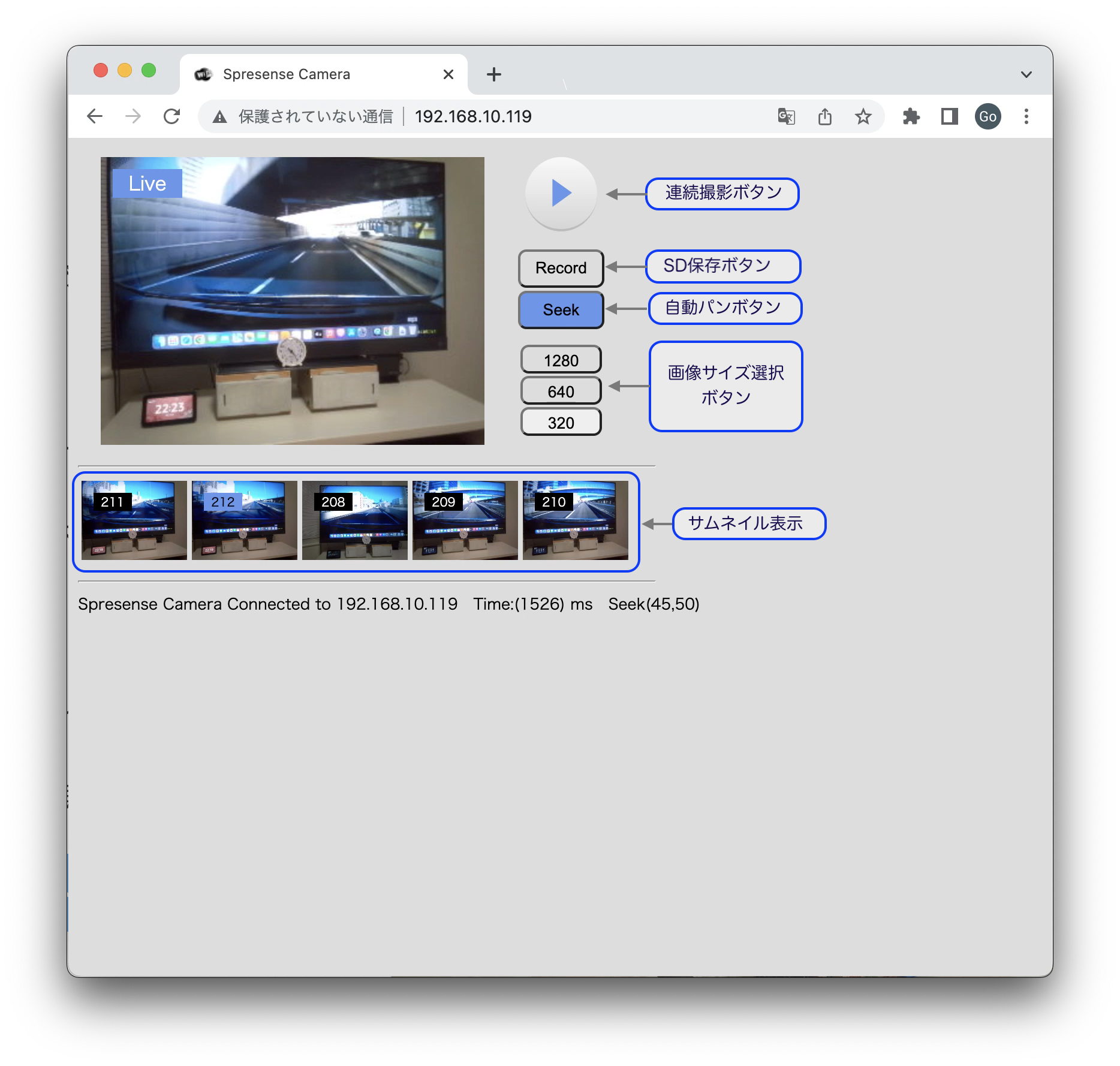Choose the 320 image size
This screenshot has height=1066, width=1120.
pos(561,423)
